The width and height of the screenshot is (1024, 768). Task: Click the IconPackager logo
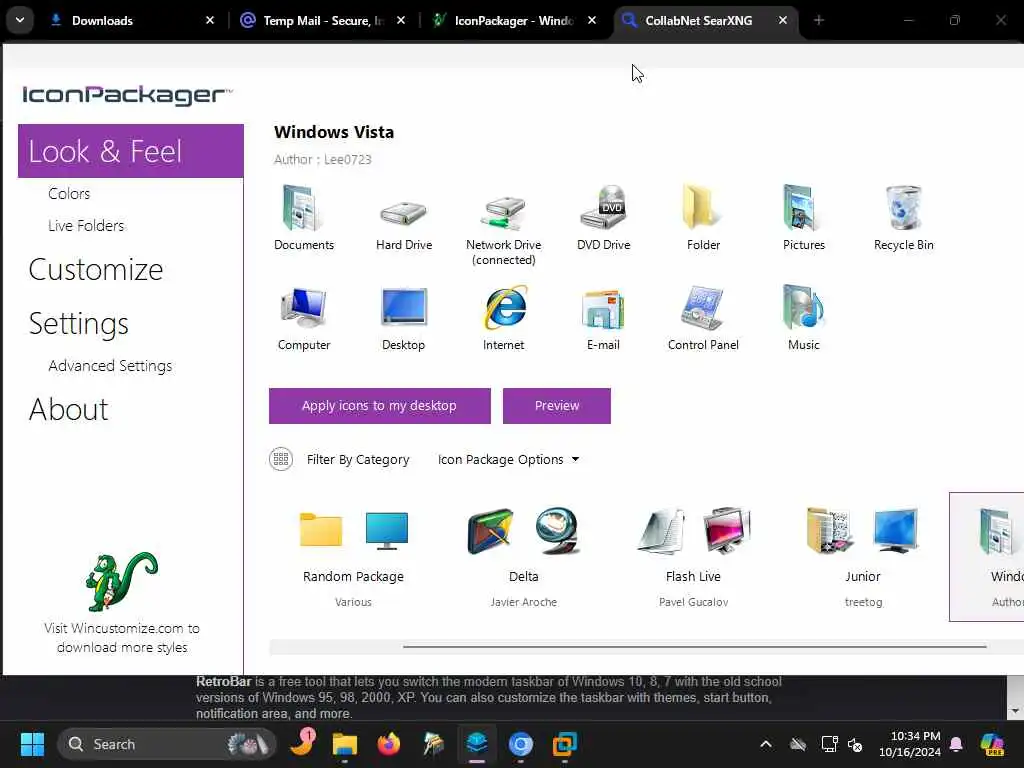pyautogui.click(x=127, y=95)
